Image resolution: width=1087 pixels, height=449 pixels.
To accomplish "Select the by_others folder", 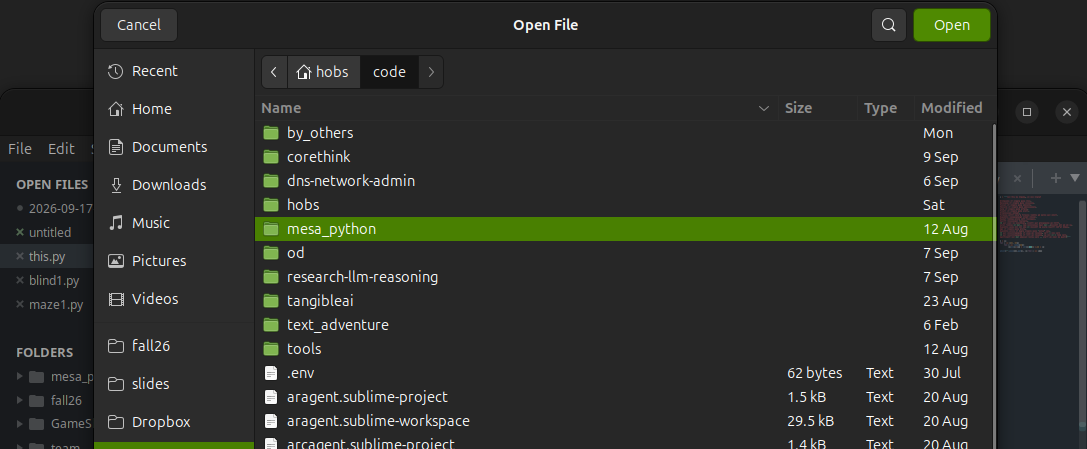I will click(625, 133).
